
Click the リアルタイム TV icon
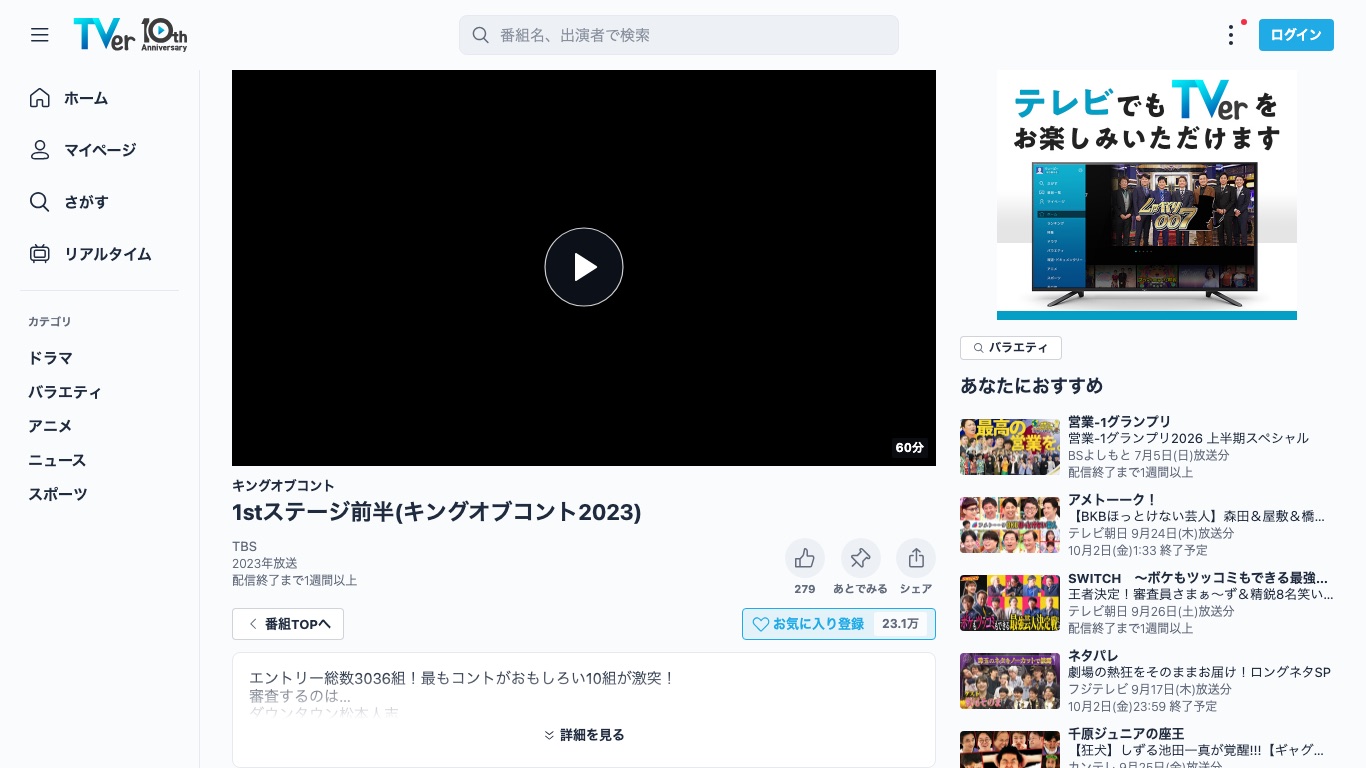40,254
